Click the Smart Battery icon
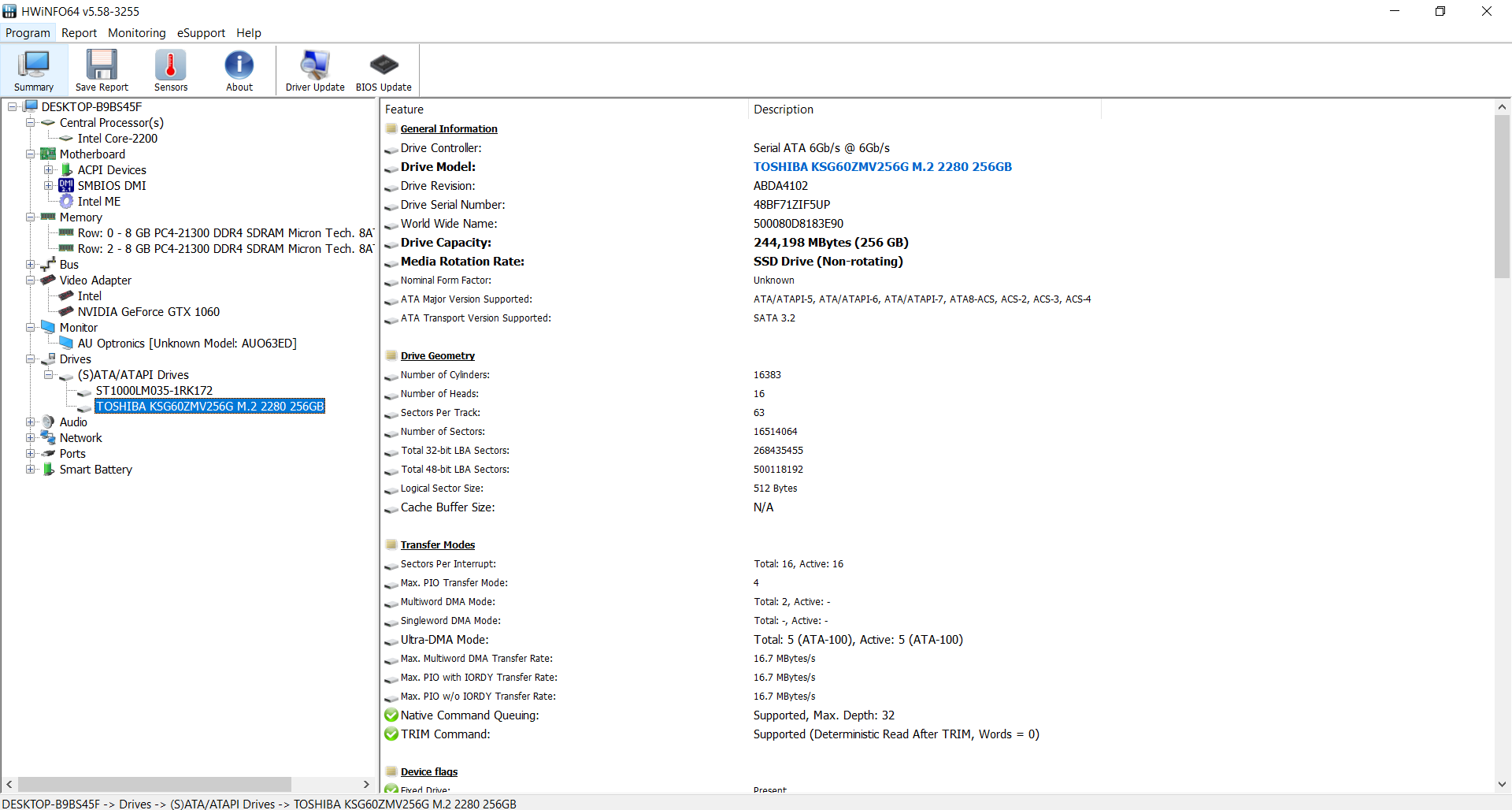 point(48,469)
